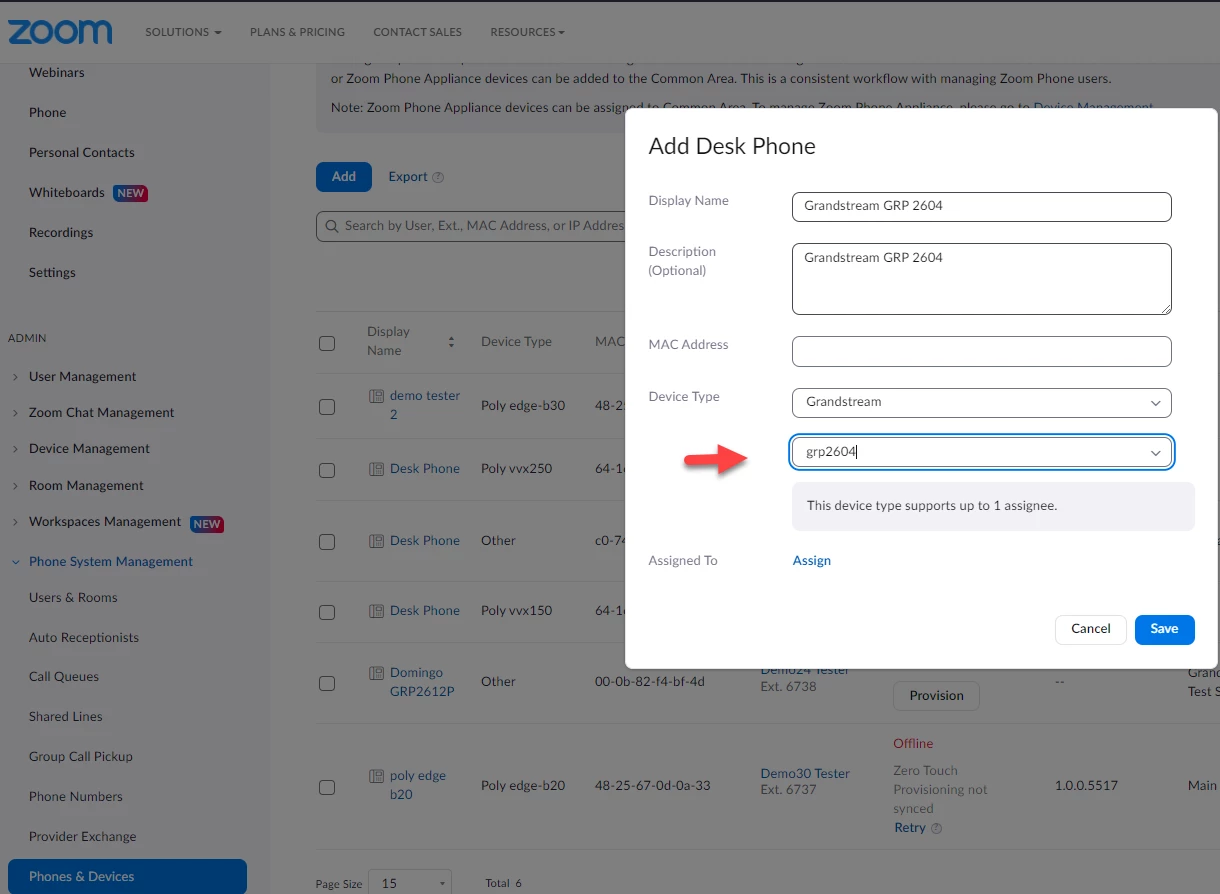The image size is (1220, 894).
Task: Open the poly edge b20 device link
Action: pyautogui.click(x=418, y=785)
